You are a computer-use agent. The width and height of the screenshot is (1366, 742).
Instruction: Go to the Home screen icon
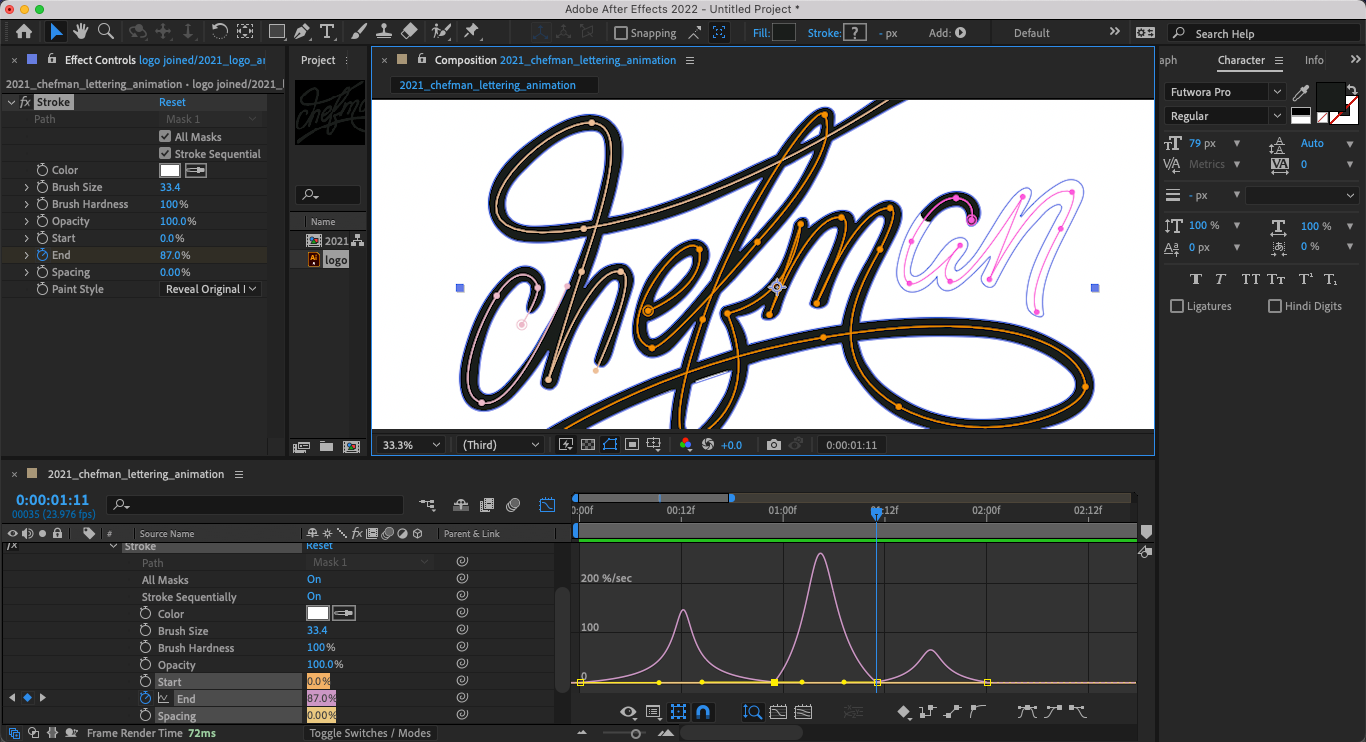click(x=24, y=32)
